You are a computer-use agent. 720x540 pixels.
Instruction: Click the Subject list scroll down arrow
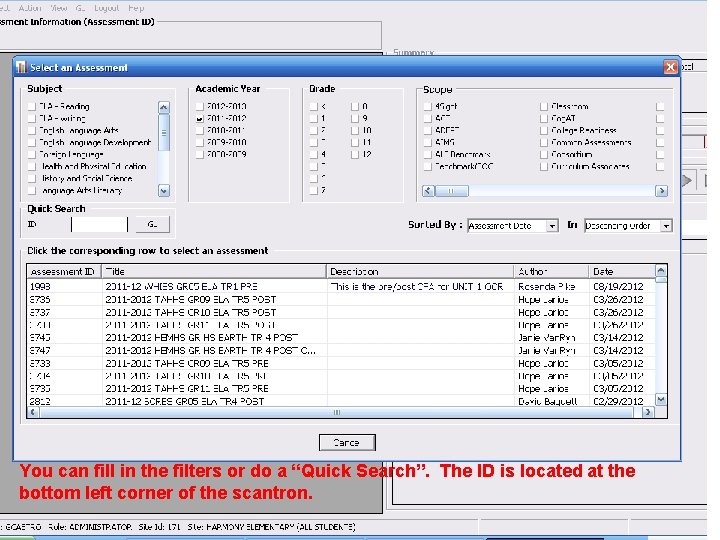[164, 191]
